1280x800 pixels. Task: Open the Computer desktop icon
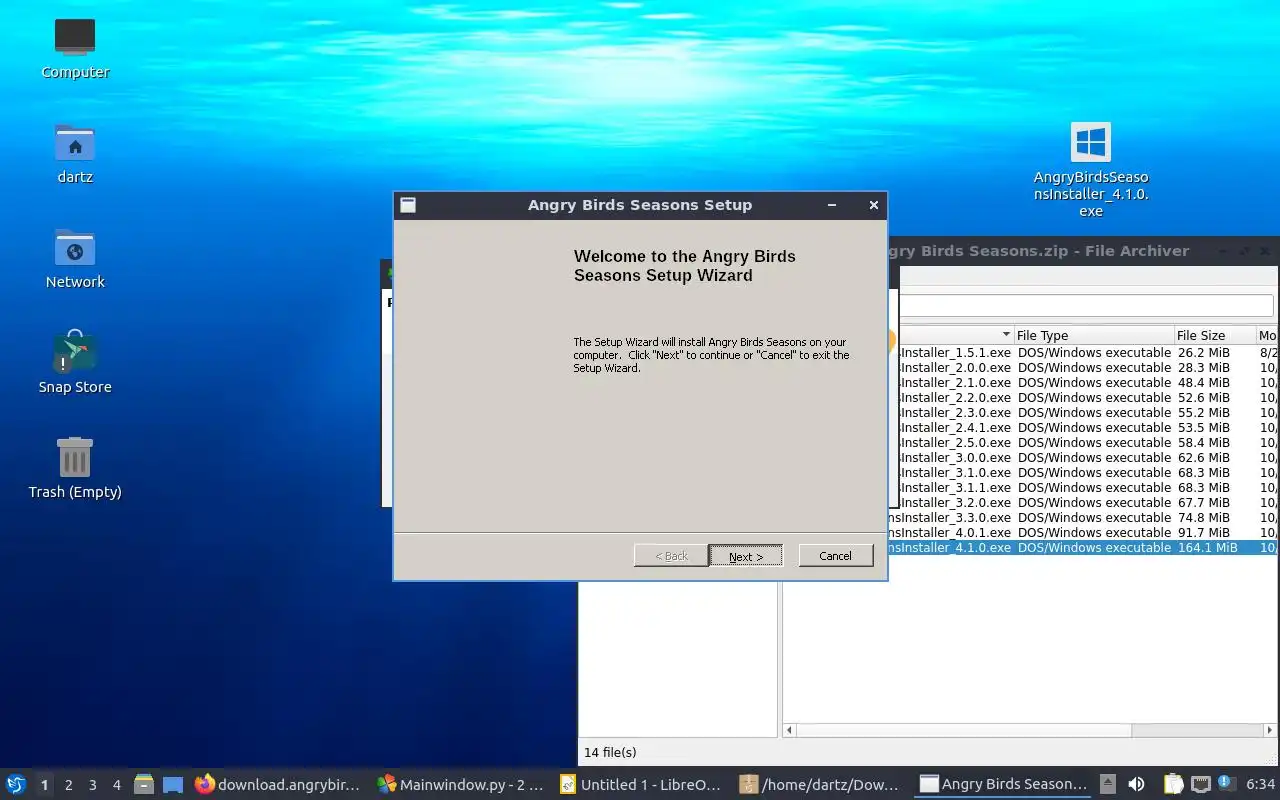tap(75, 48)
